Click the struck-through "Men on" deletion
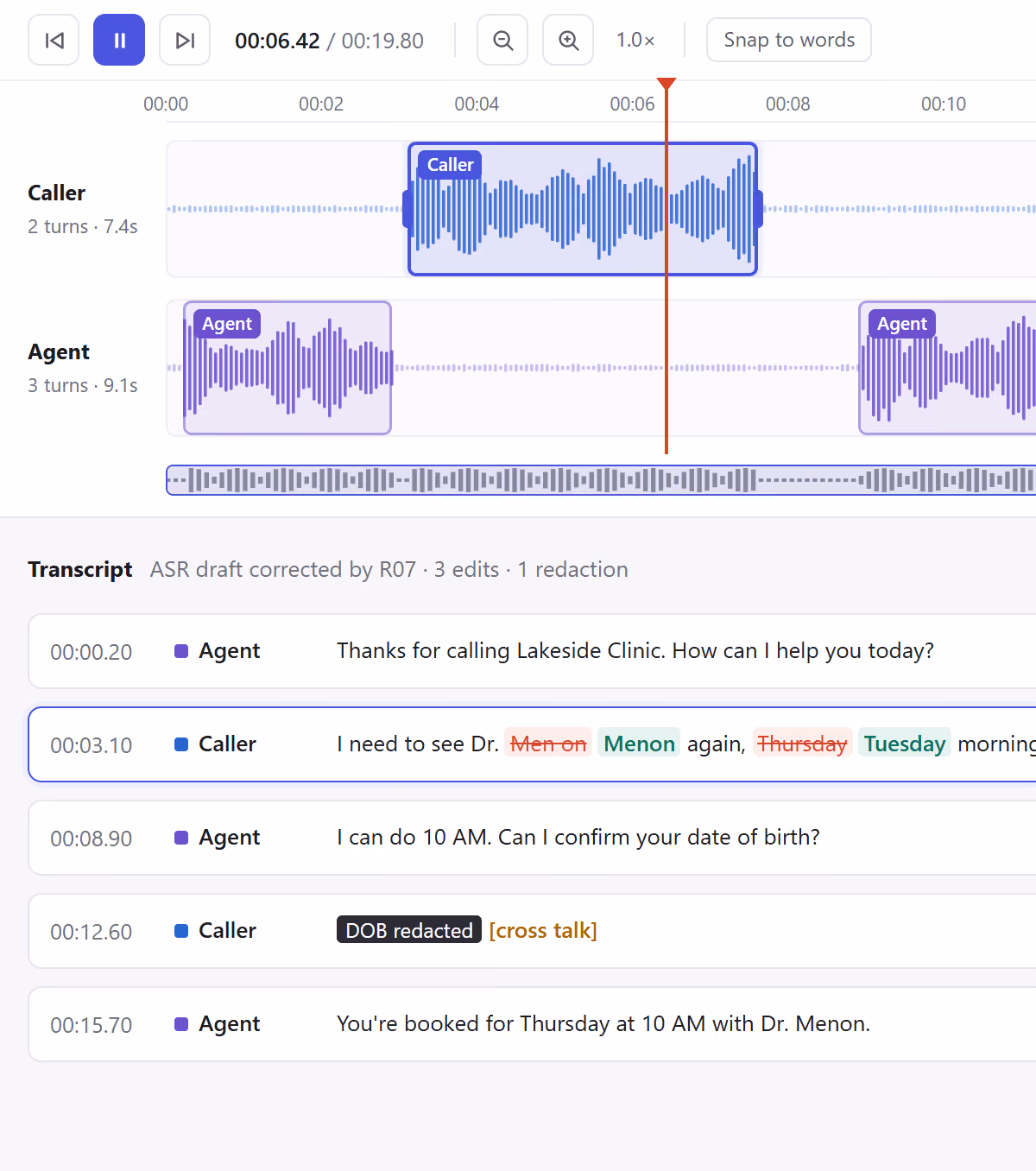The image size is (1036, 1171). [548, 744]
